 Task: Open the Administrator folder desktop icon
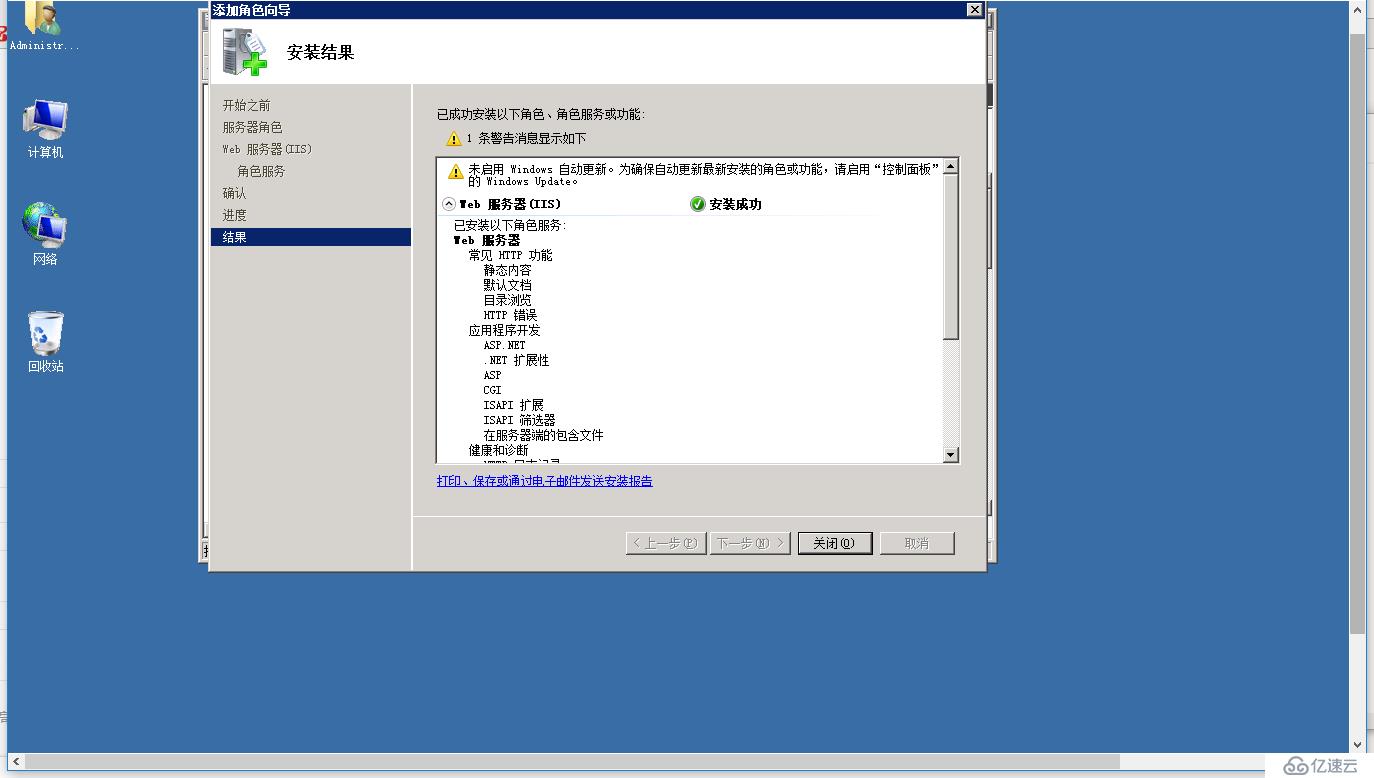point(43,25)
